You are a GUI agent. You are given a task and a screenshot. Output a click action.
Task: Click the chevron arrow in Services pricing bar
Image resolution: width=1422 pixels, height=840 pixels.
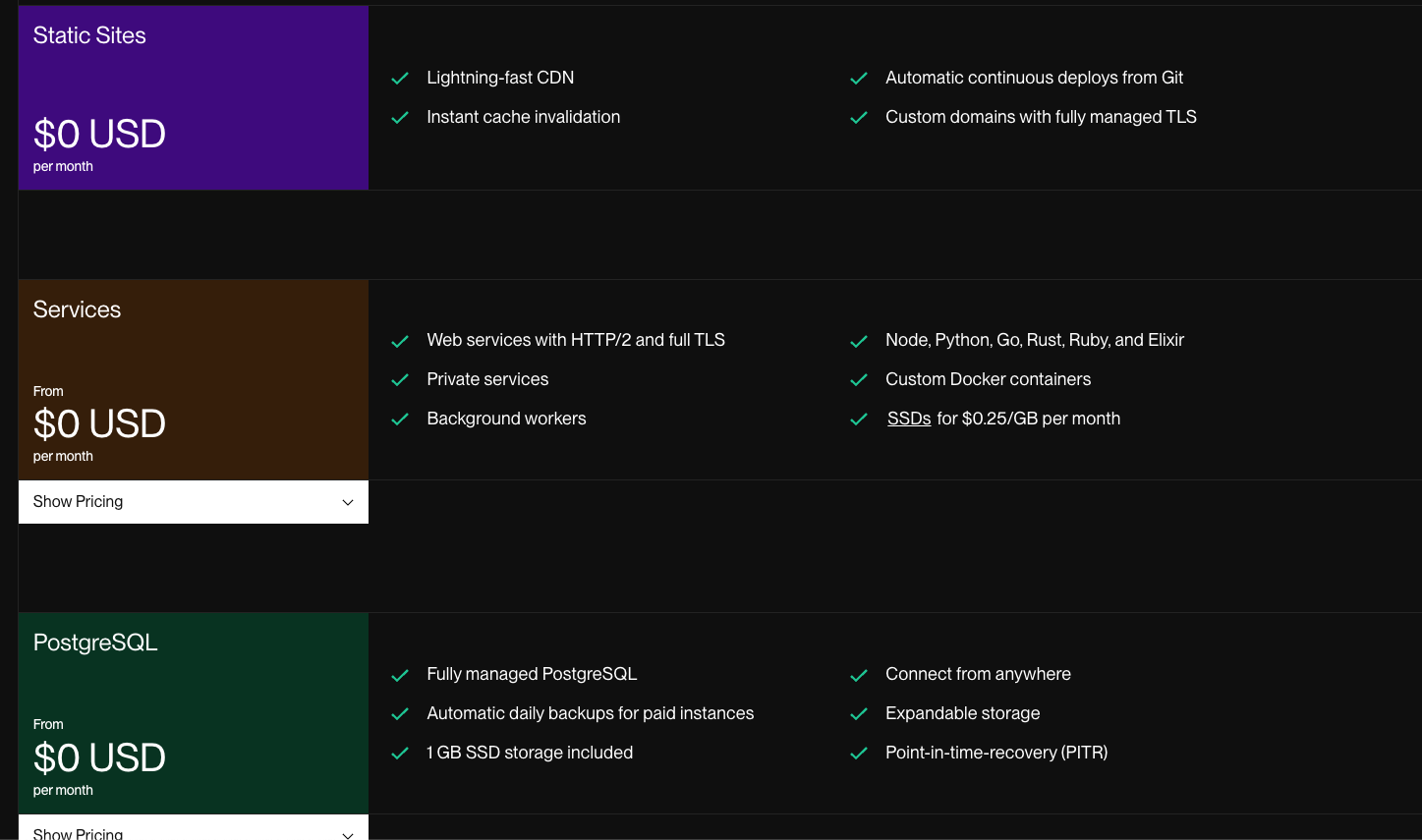[347, 502]
